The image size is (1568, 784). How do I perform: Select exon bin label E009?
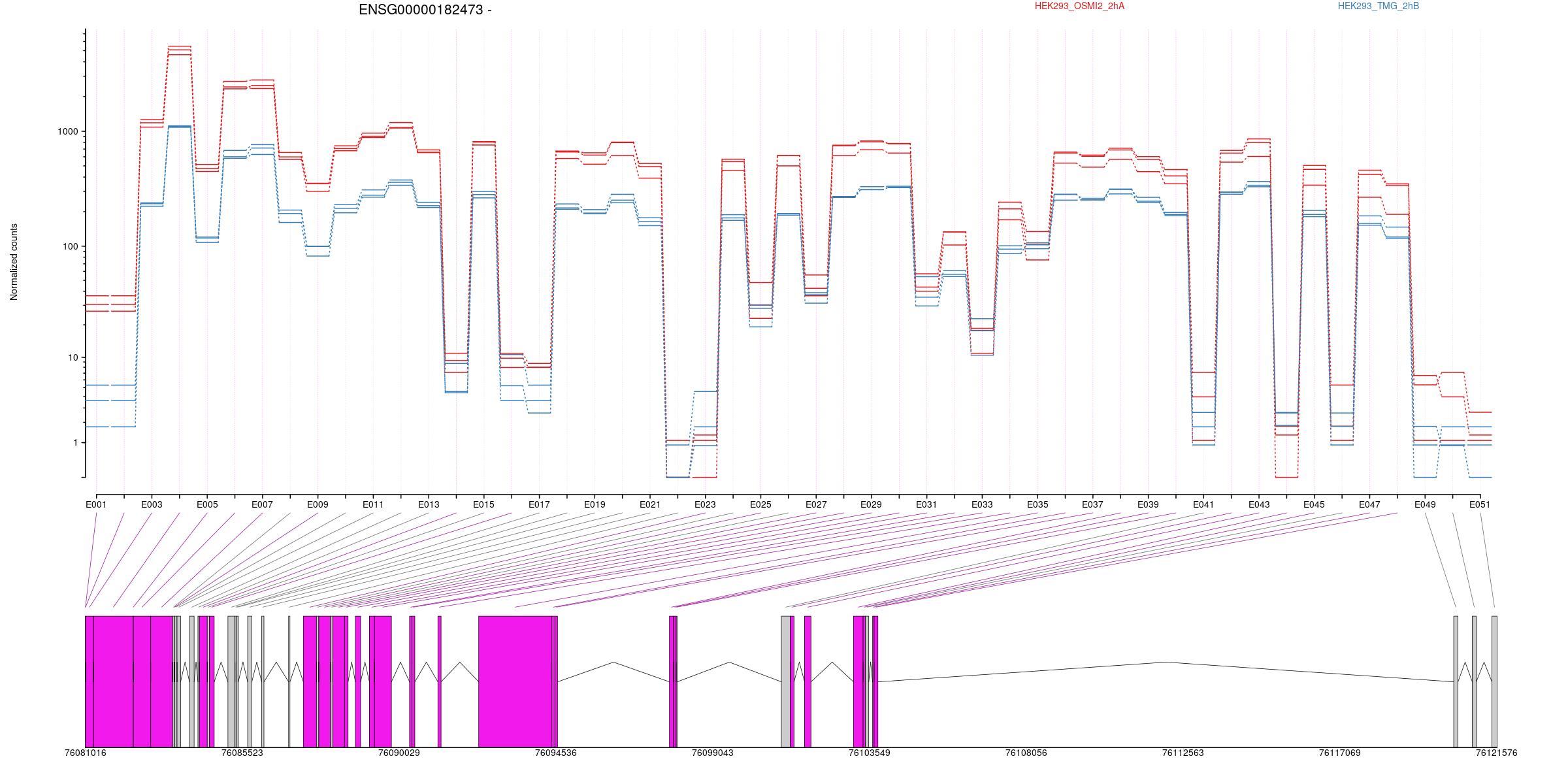point(318,504)
